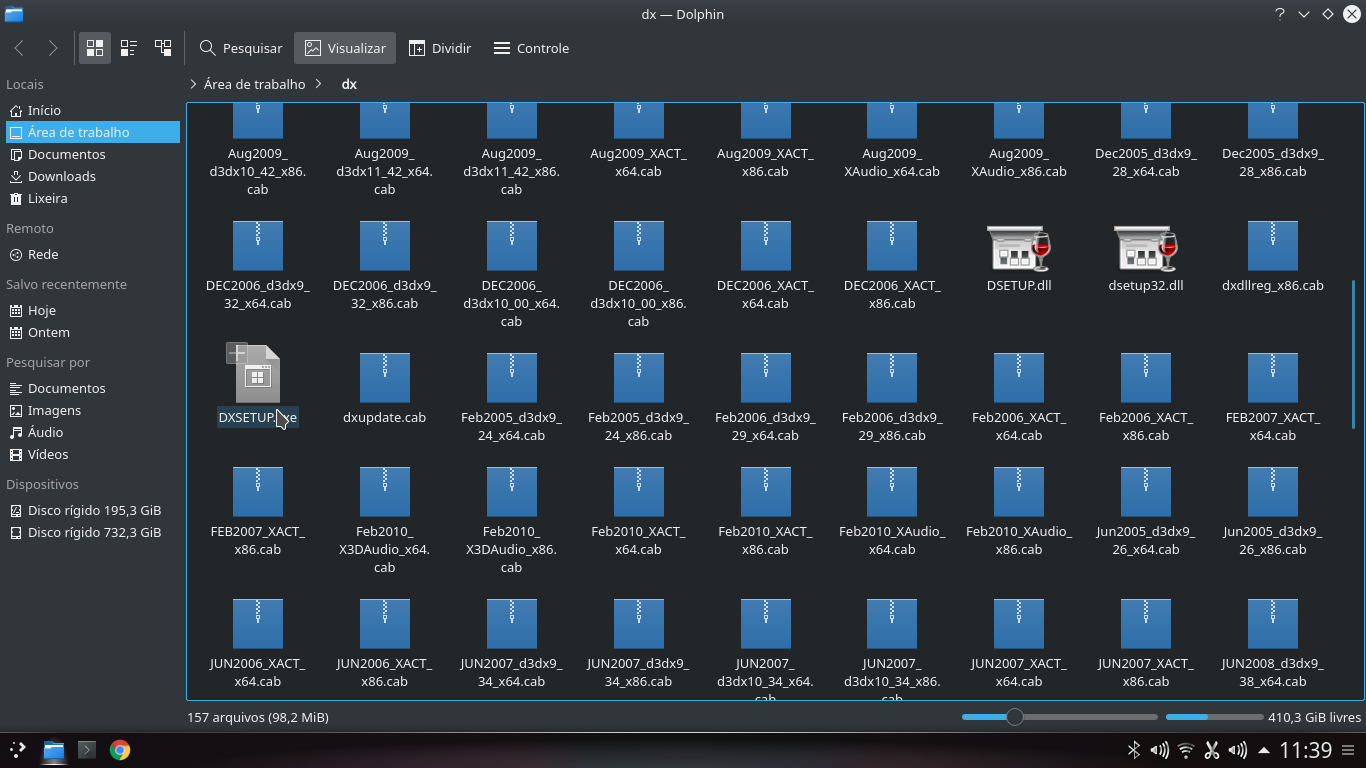Switch to the compact view mode
Screen dimensions: 1366x768
pos(128,47)
